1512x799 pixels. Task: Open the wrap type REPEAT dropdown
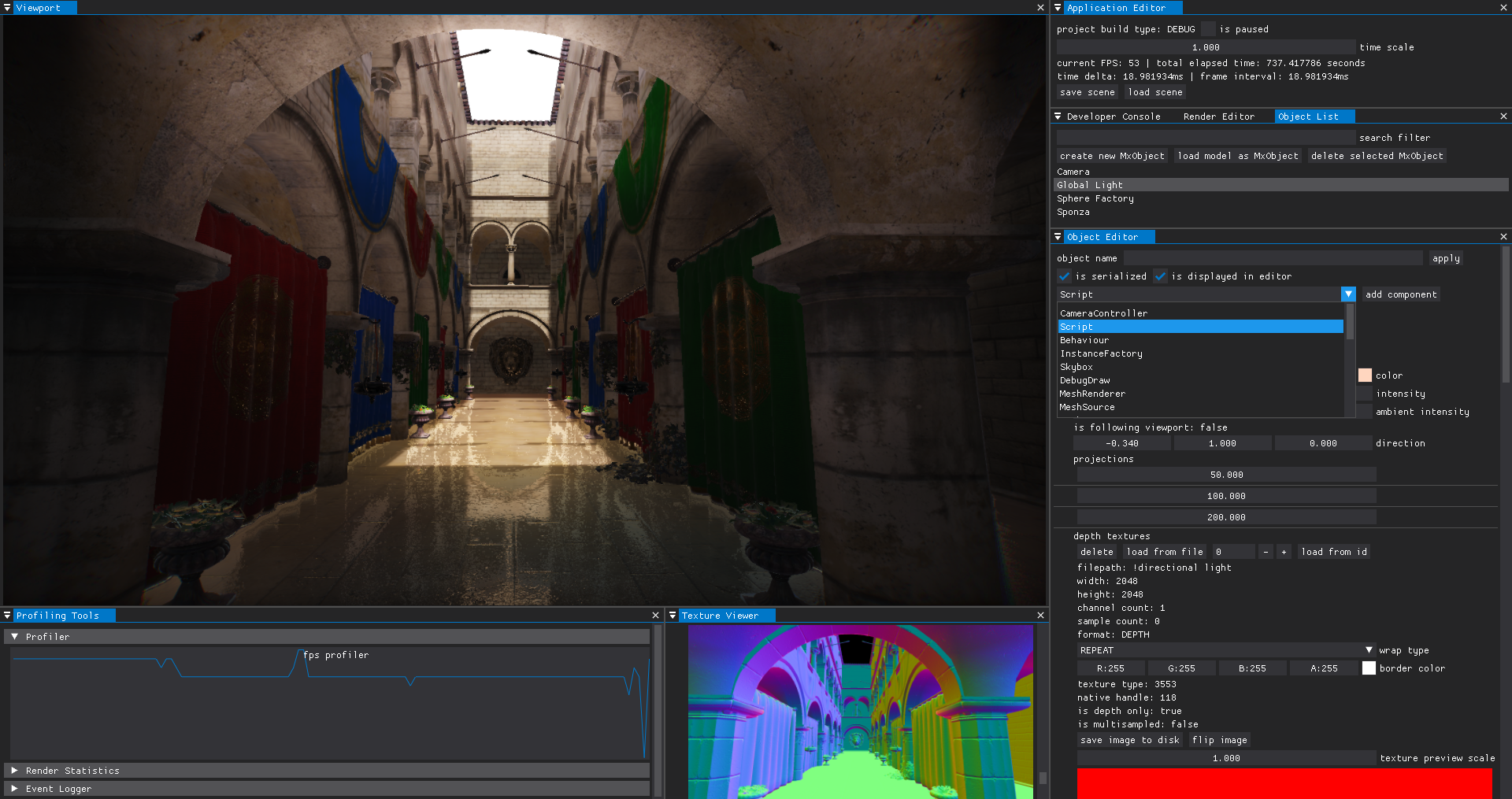(1226, 650)
